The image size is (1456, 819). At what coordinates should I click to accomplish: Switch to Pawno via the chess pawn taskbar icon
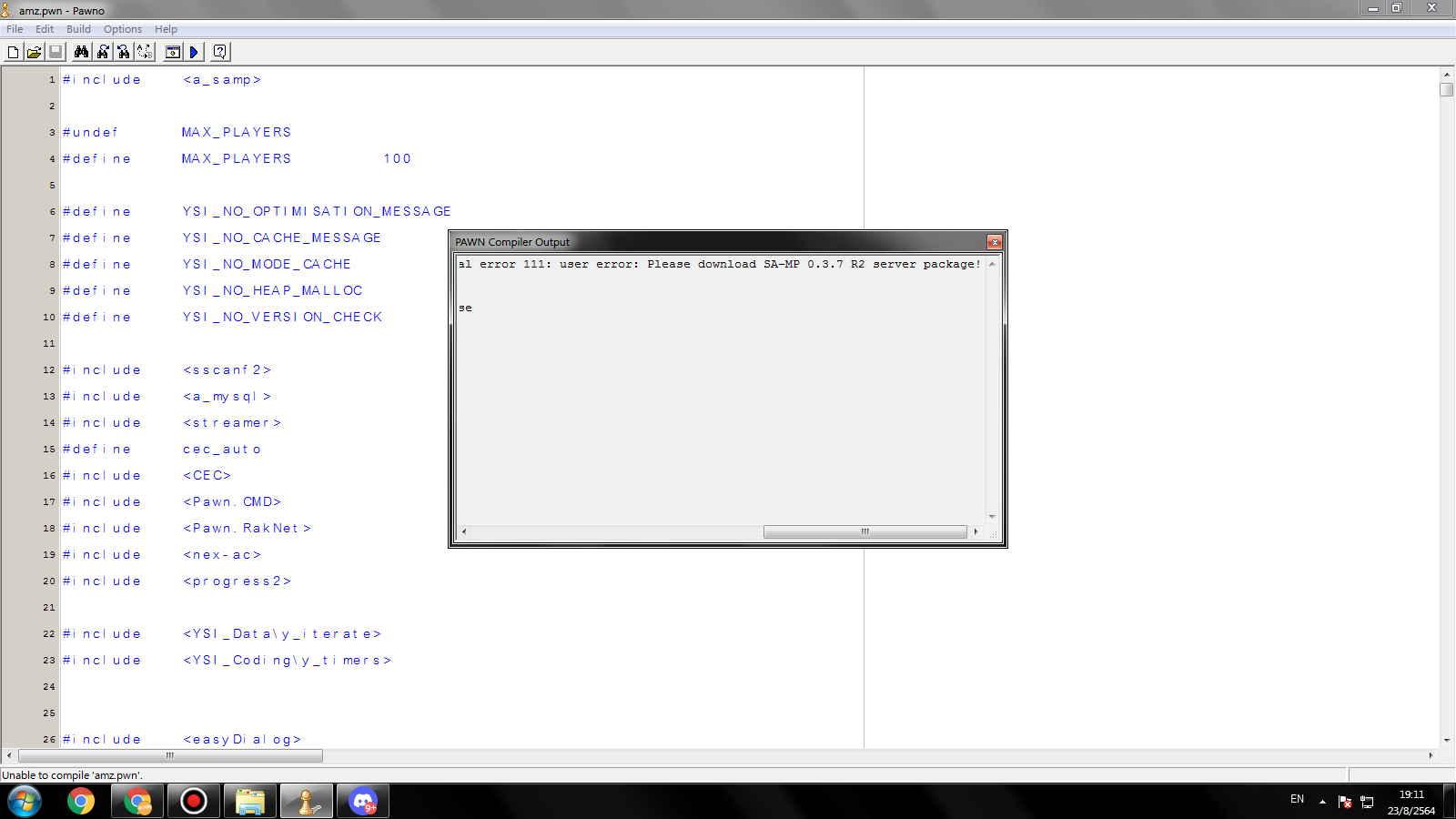pyautogui.click(x=307, y=802)
